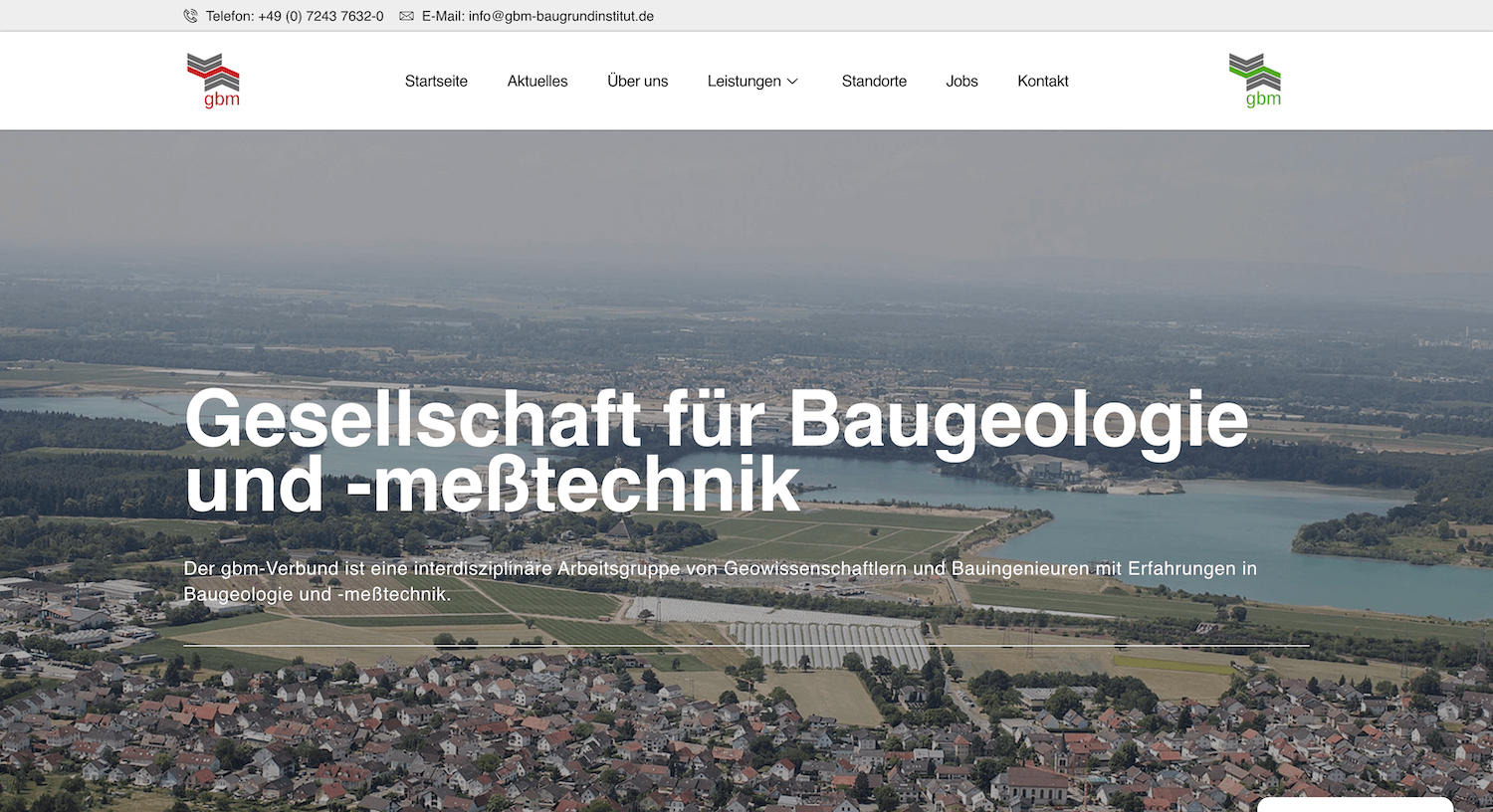Screen dimensions: 1493x812
Task: Go to the Startseite page
Action: pos(436,82)
